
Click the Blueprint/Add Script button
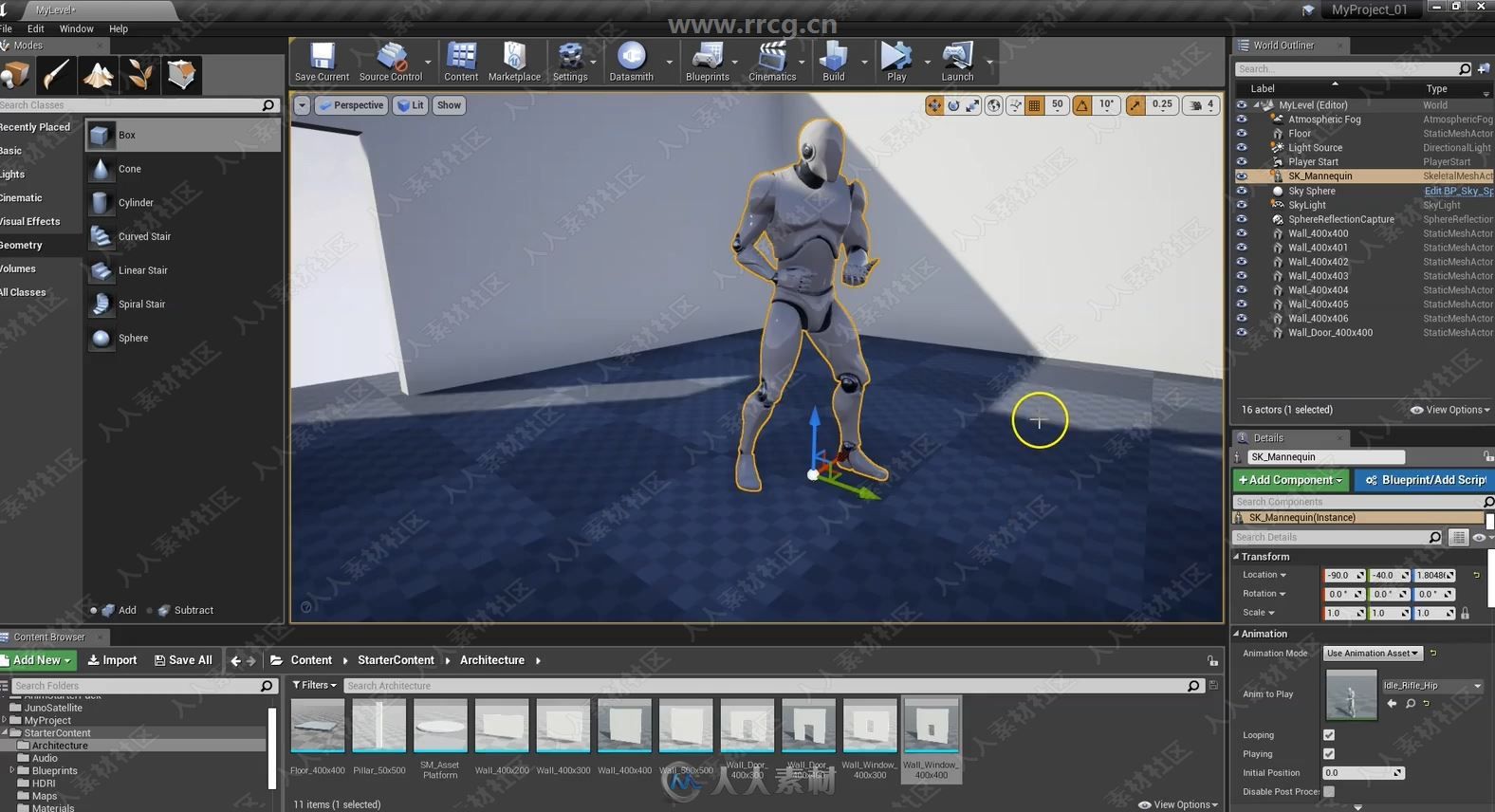pyautogui.click(x=1425, y=480)
